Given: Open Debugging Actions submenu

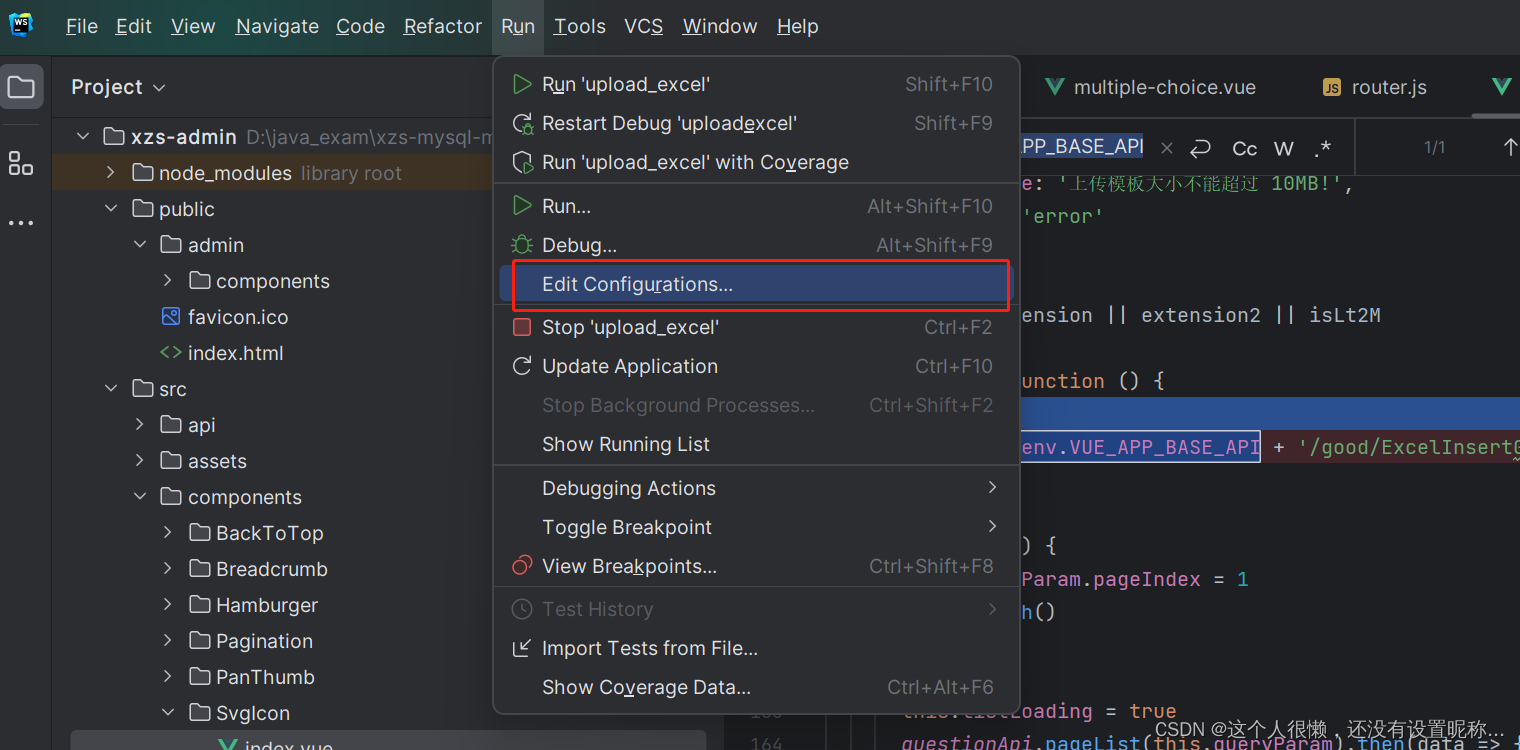Looking at the screenshot, I should pyautogui.click(x=756, y=488).
